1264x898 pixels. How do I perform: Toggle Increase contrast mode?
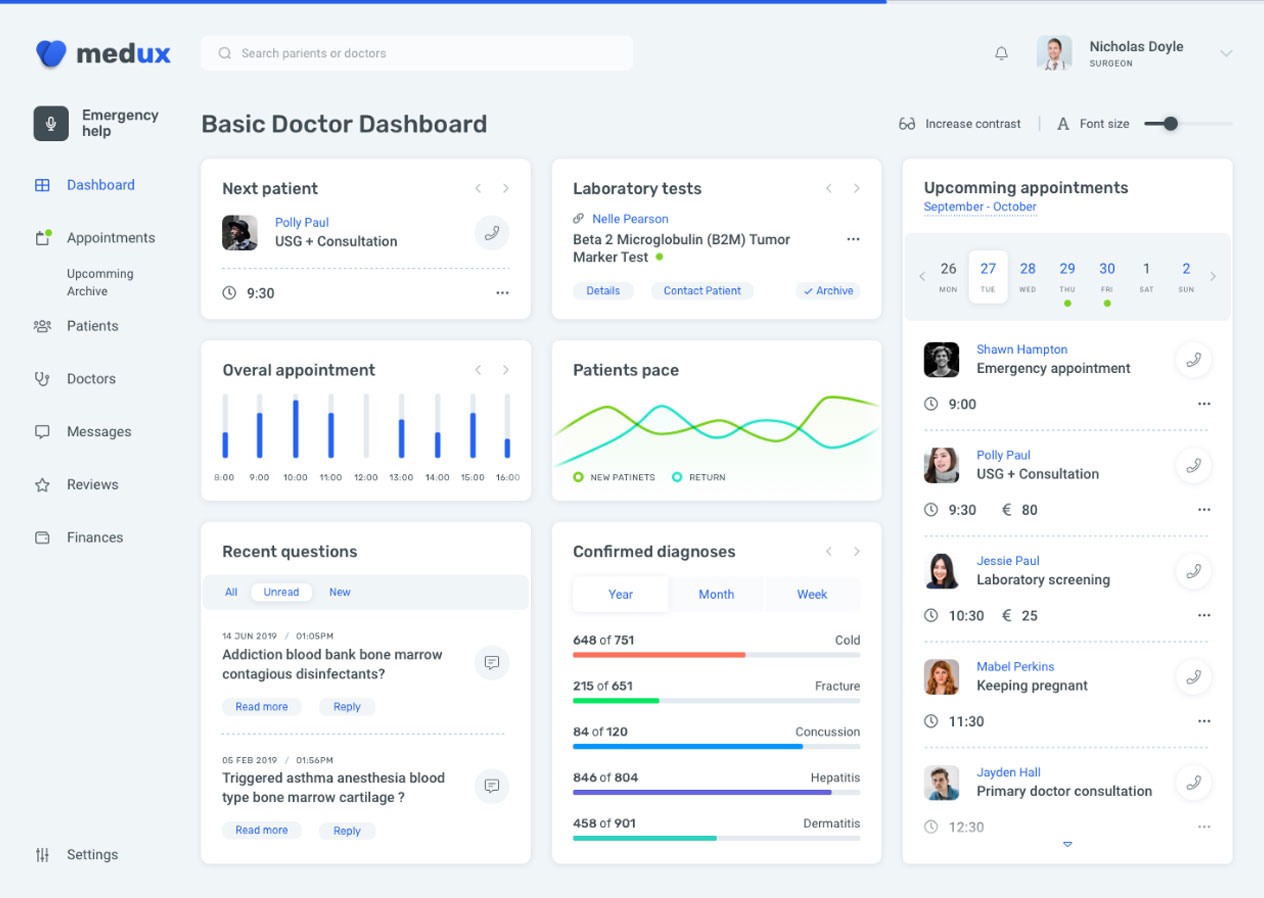pyautogui.click(x=959, y=124)
